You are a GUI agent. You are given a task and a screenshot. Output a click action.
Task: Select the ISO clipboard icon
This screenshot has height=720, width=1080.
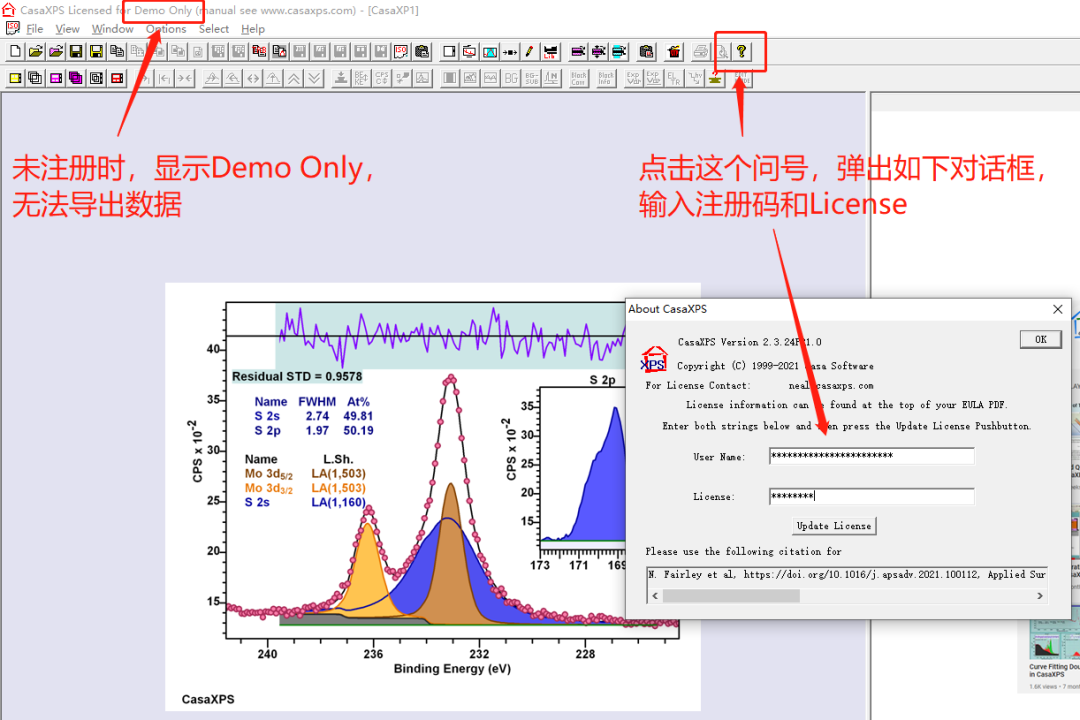pos(399,51)
